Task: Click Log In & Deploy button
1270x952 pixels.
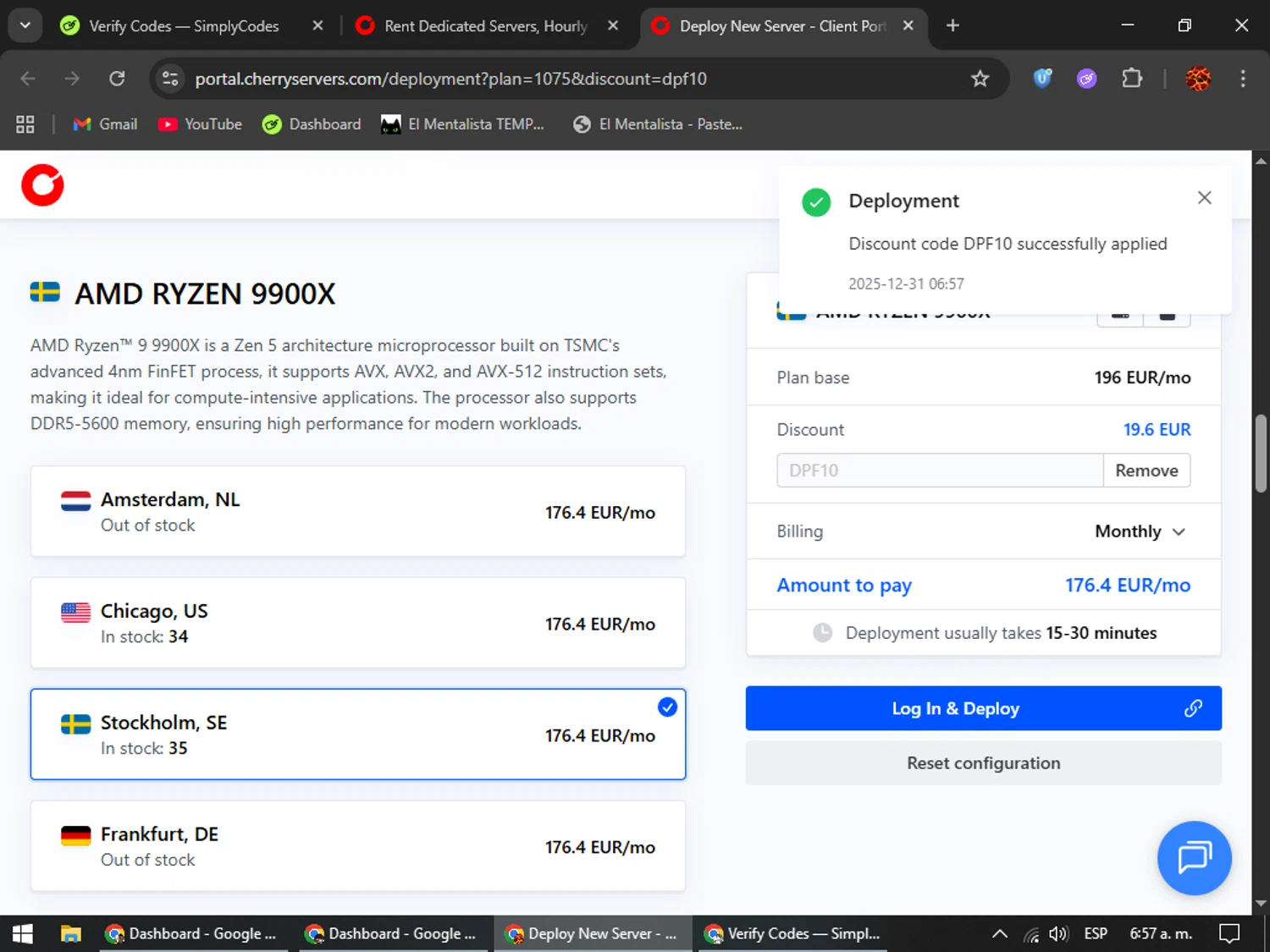Action: pyautogui.click(x=983, y=708)
